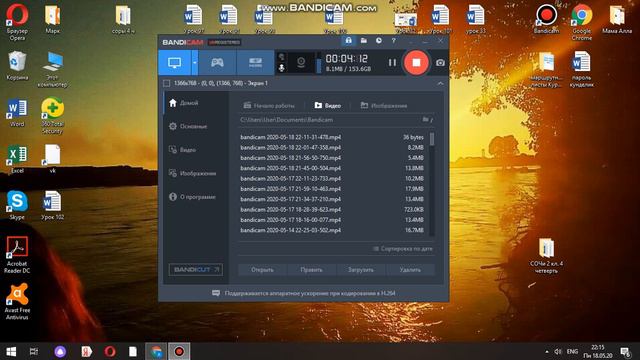Open Bandicam desktop shortcut icon

(x=547, y=18)
